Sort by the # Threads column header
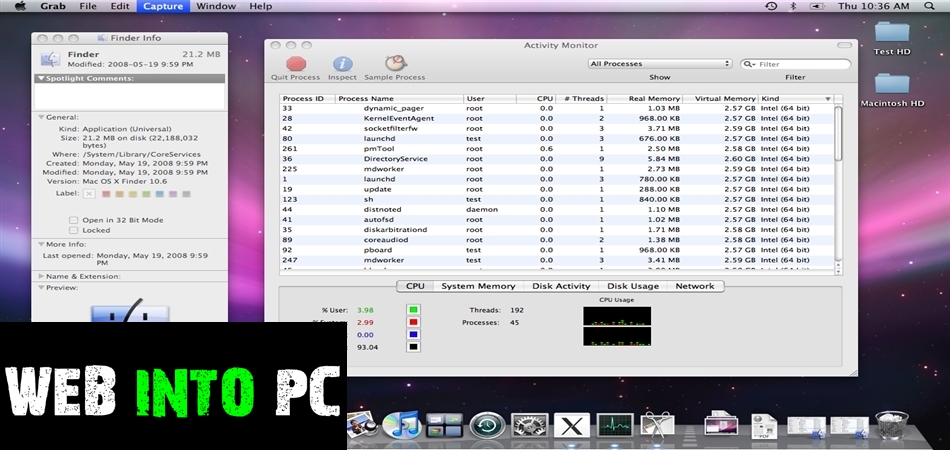The width and height of the screenshot is (950, 450). click(583, 99)
